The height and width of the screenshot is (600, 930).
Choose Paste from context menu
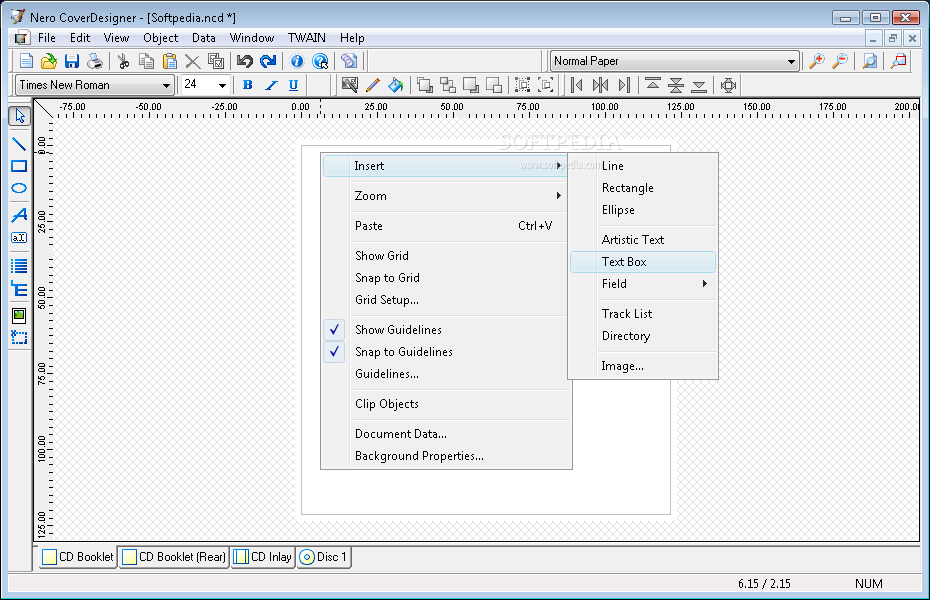tap(446, 226)
